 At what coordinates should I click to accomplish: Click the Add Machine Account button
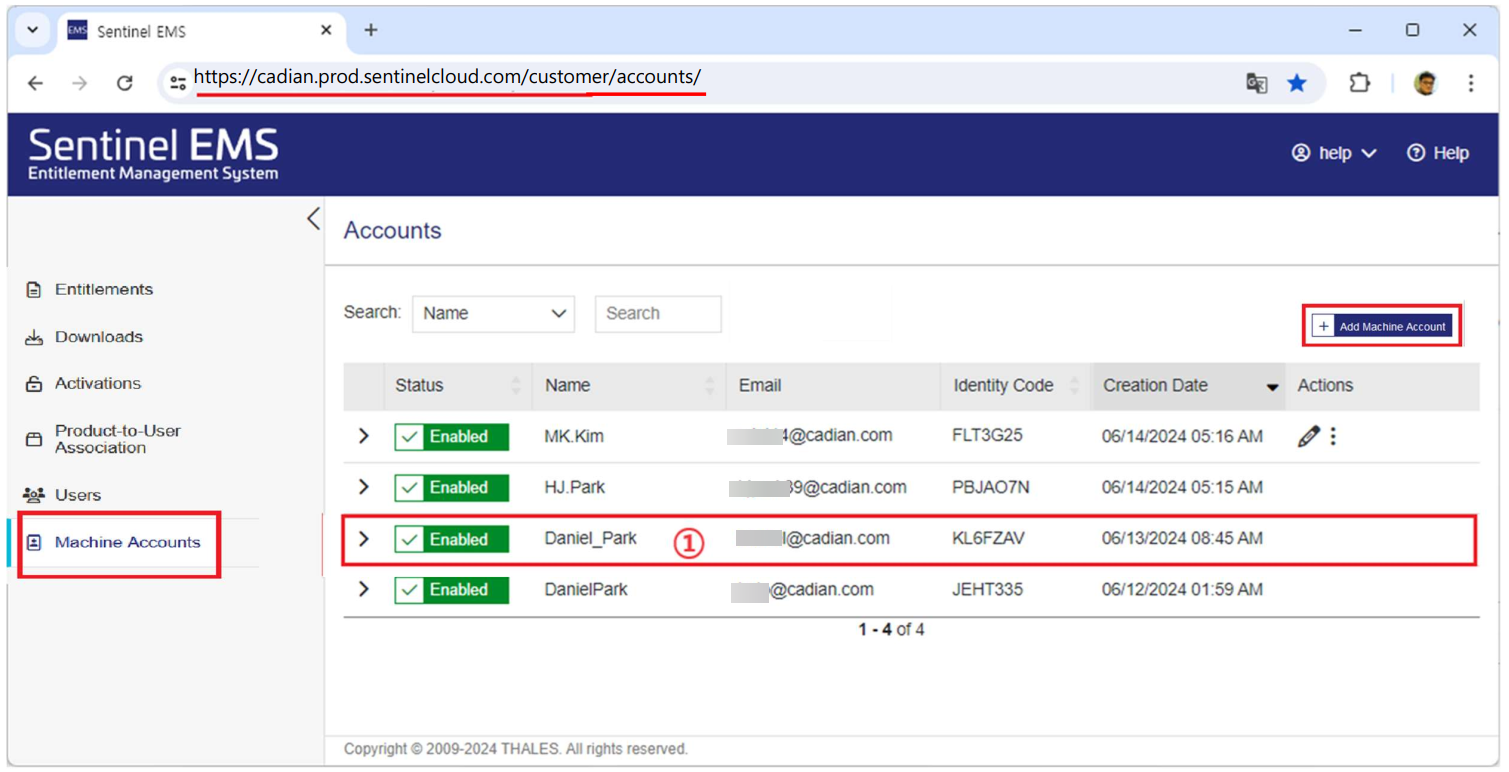1382,326
